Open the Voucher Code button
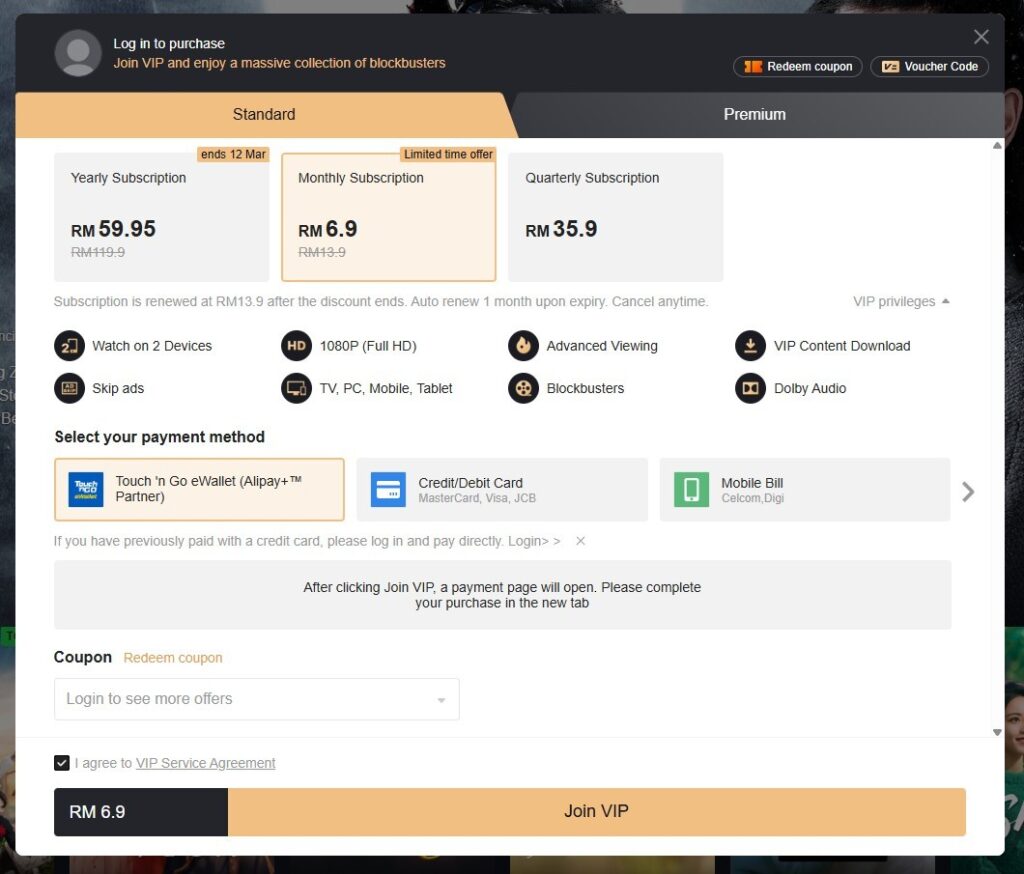This screenshot has height=874, width=1024. tap(929, 67)
